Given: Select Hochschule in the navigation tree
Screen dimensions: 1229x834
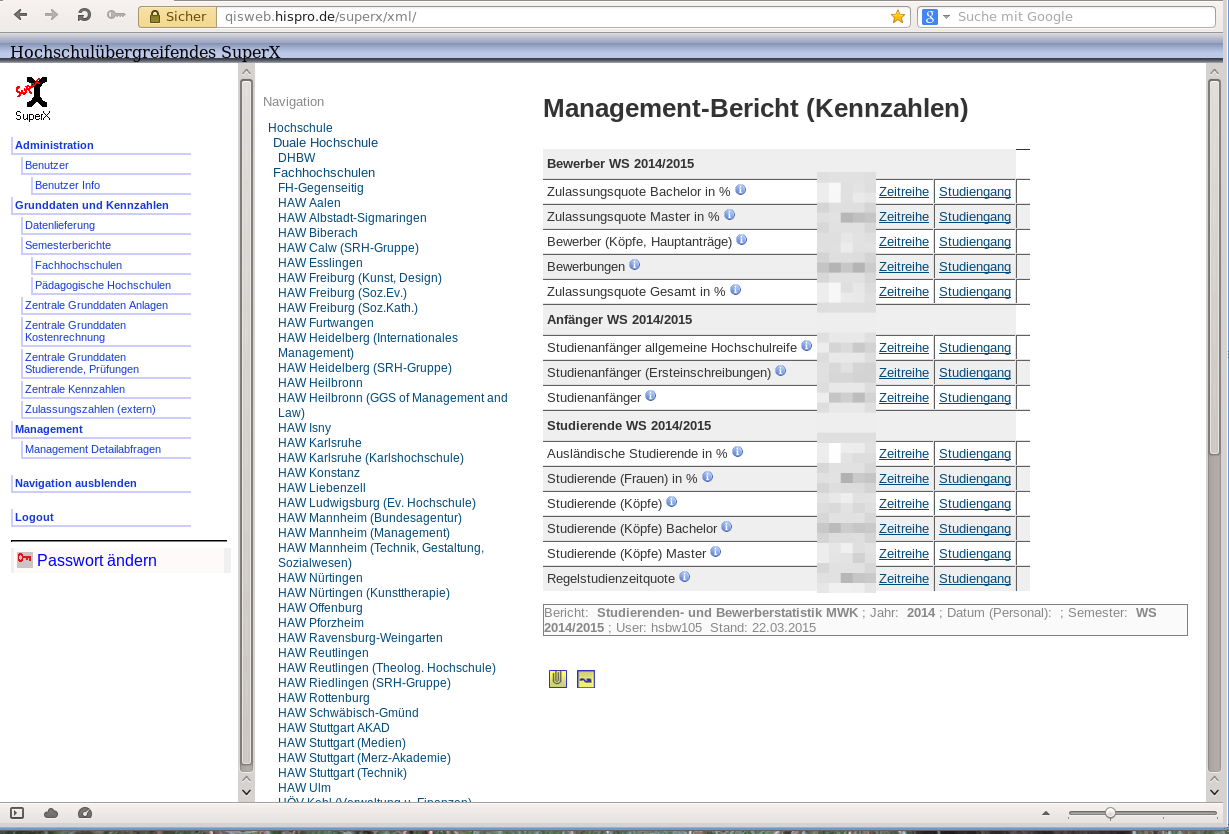Looking at the screenshot, I should (300, 128).
